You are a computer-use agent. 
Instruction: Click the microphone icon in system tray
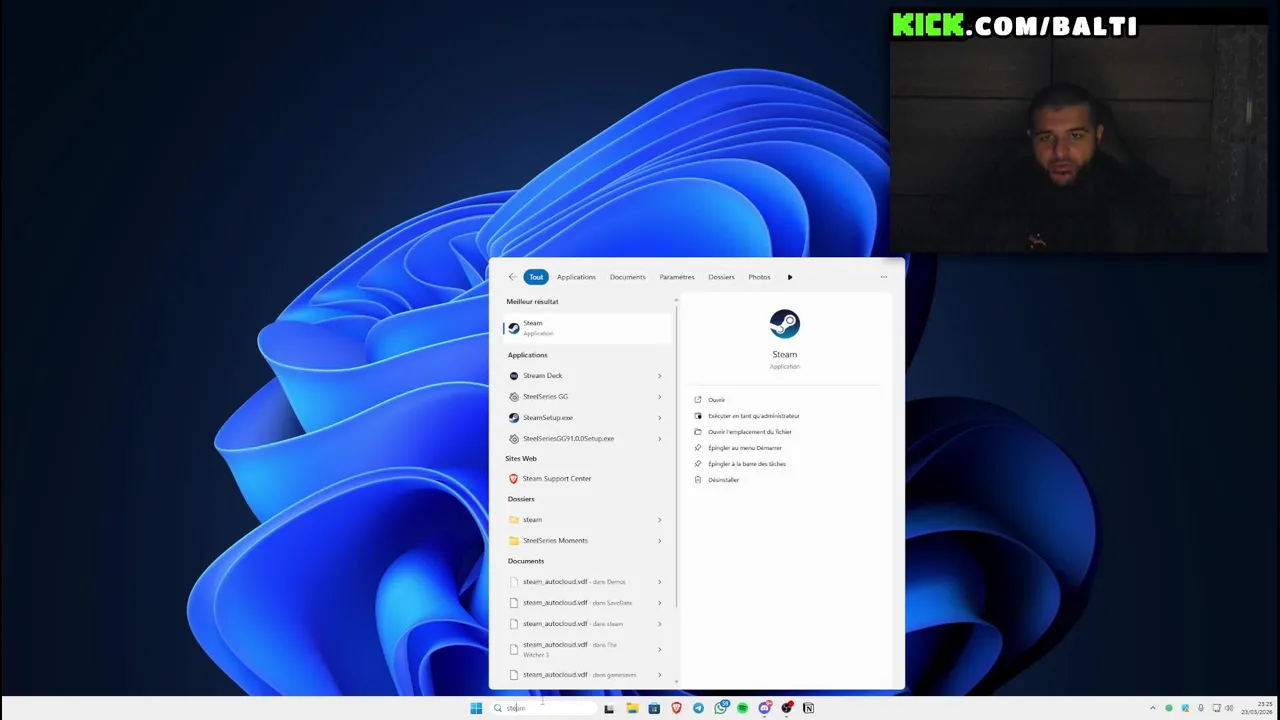[1201, 708]
